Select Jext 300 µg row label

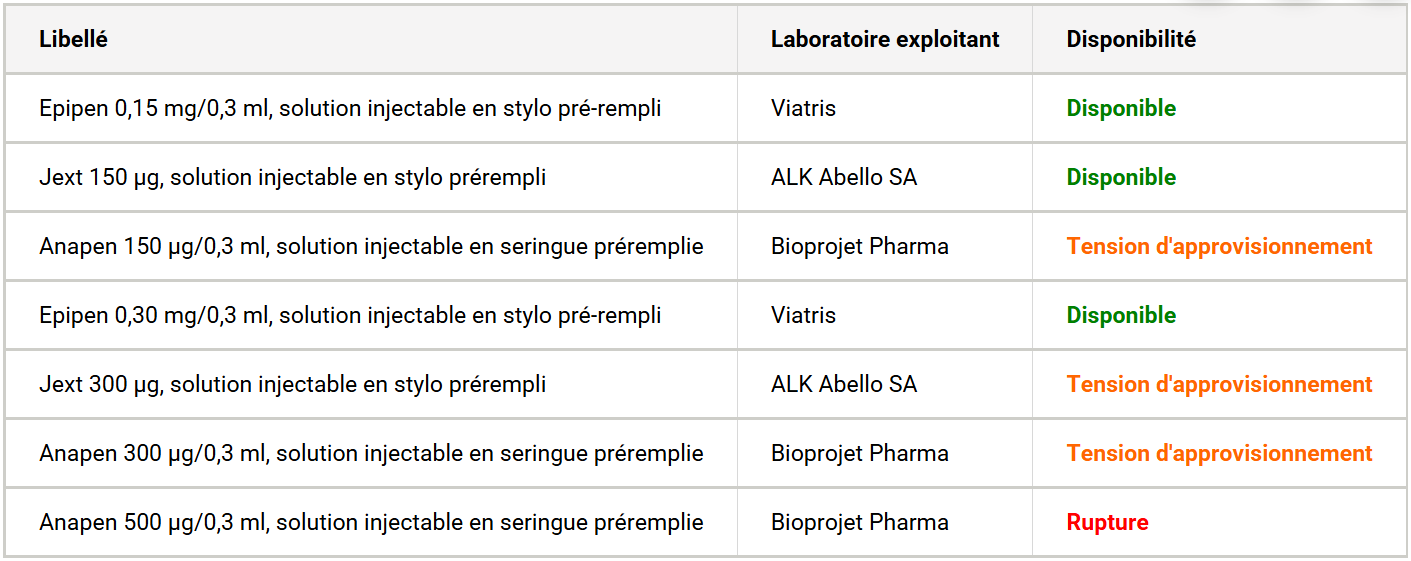[x=292, y=384]
